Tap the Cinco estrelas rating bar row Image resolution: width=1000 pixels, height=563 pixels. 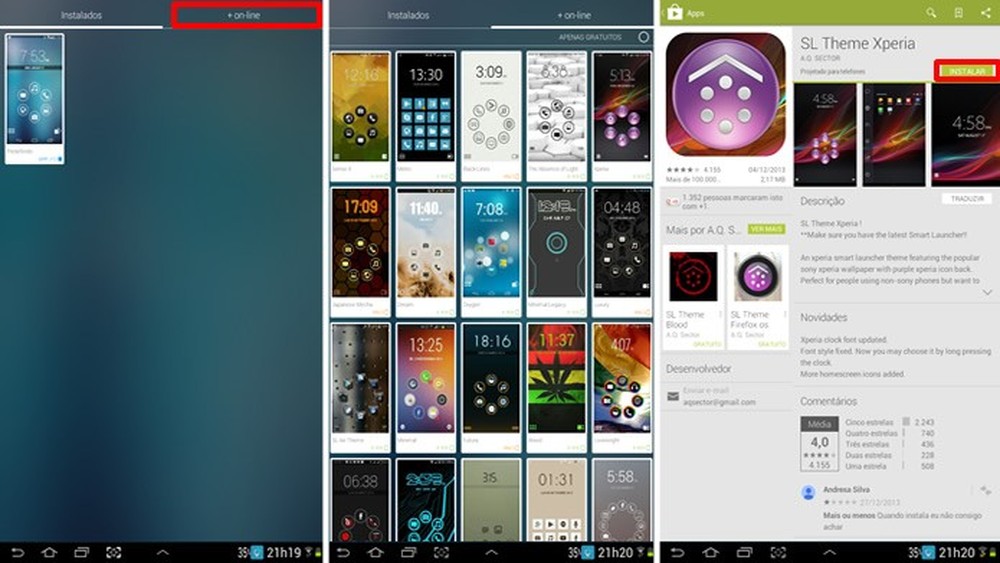[x=890, y=422]
